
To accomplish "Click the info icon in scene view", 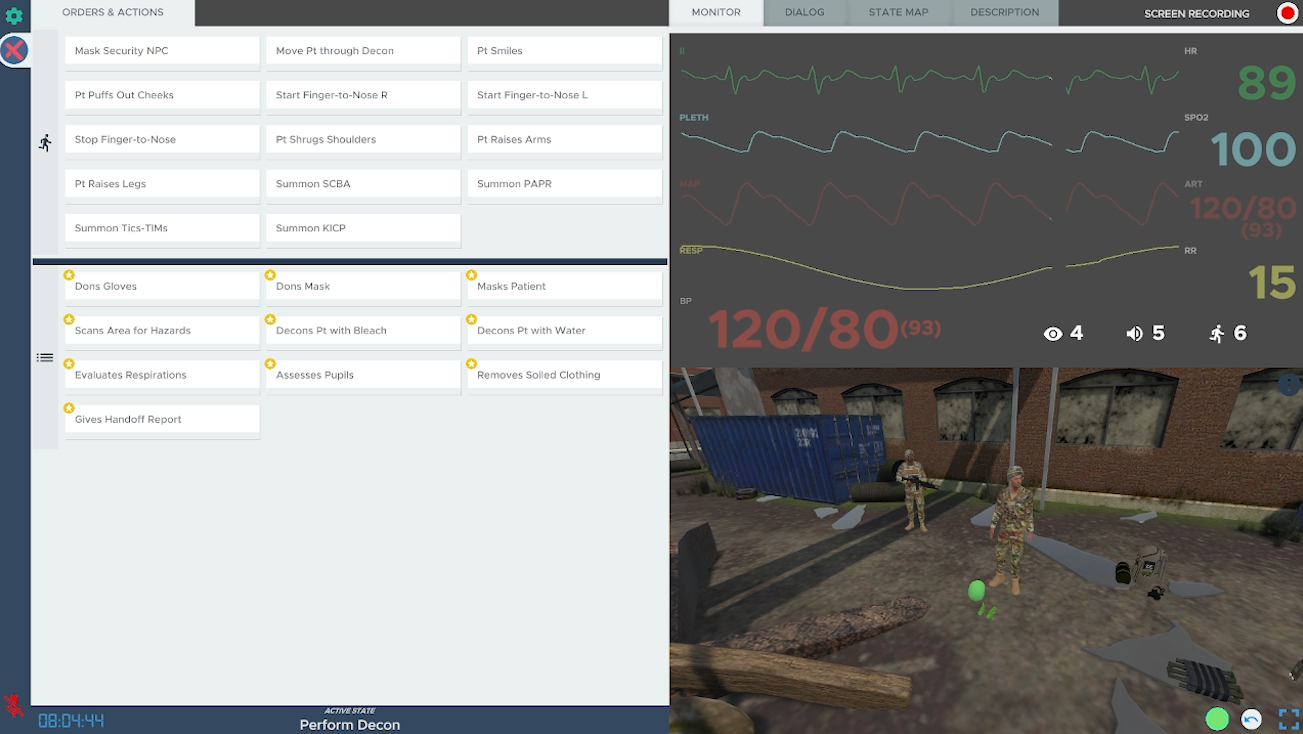I will [1289, 383].
